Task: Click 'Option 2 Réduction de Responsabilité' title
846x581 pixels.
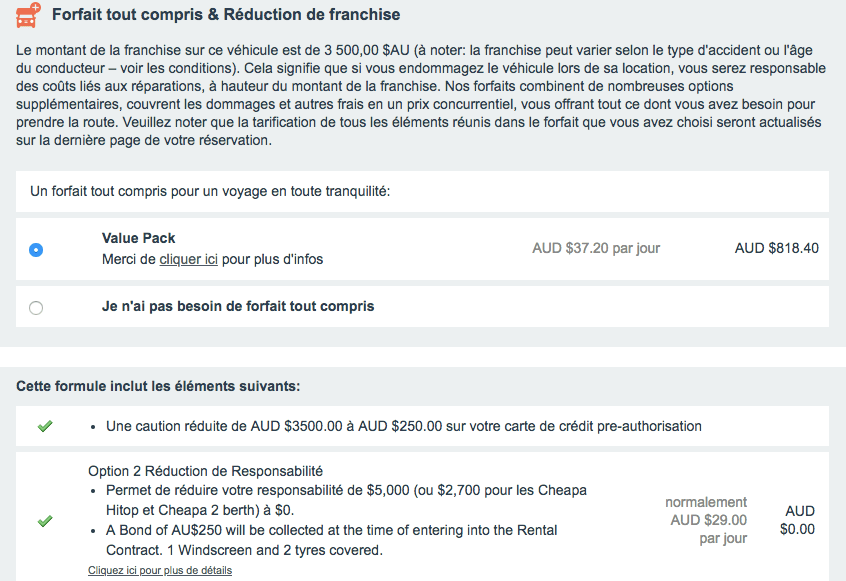Action: click(x=205, y=471)
